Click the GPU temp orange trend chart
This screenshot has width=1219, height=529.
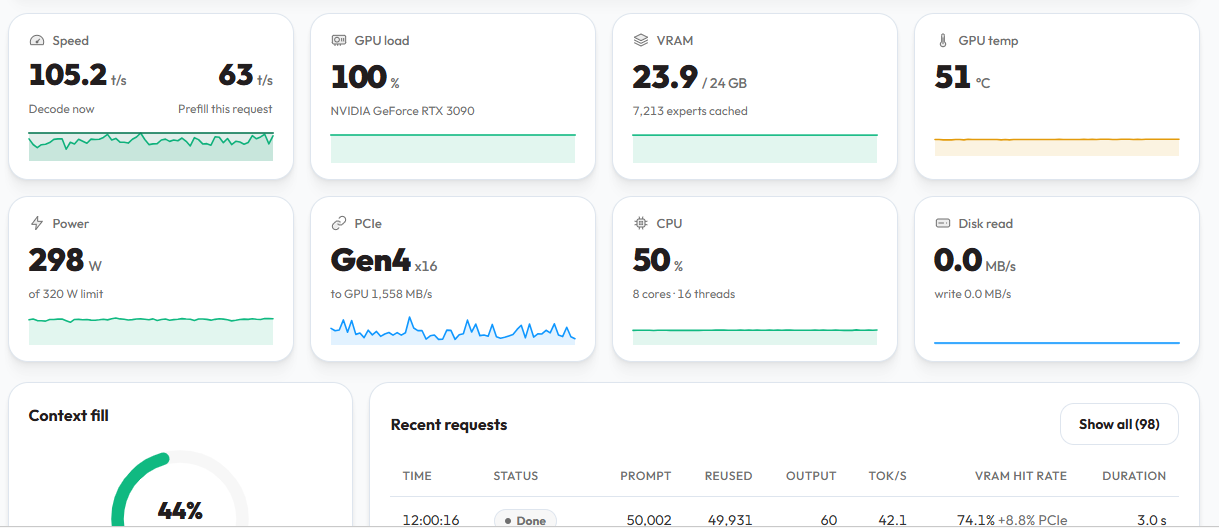point(1057,146)
